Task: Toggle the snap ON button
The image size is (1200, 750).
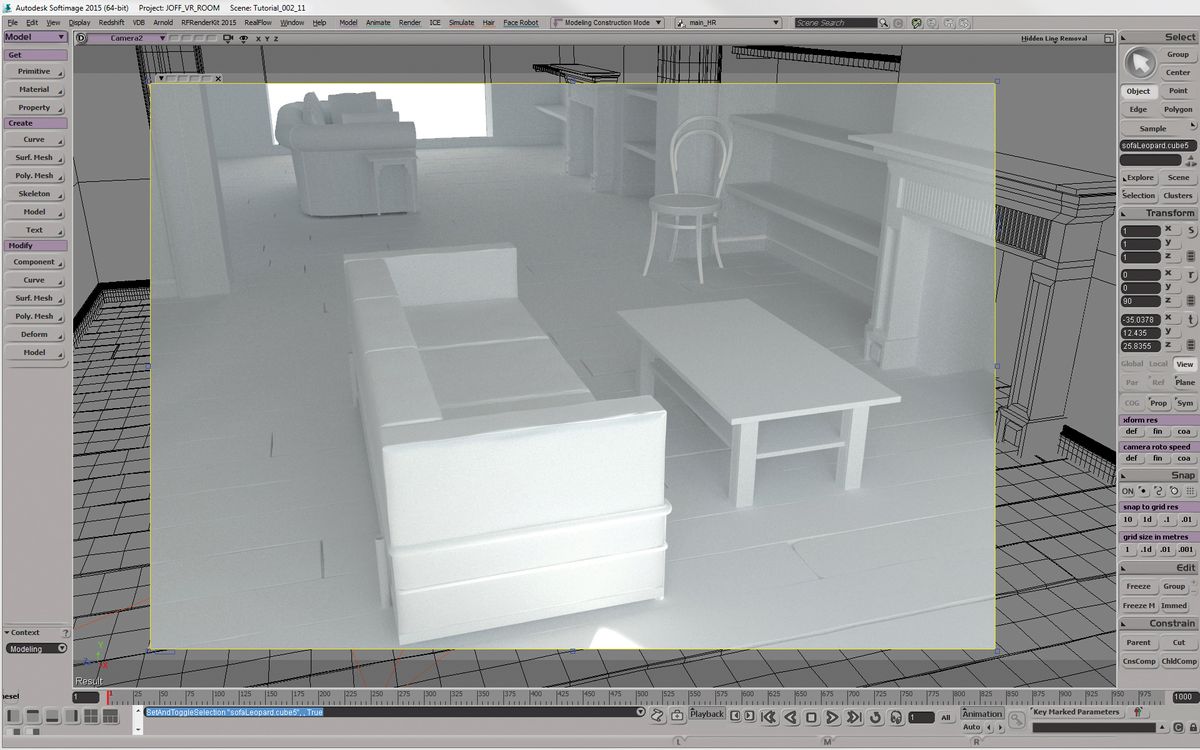Action: click(1130, 491)
